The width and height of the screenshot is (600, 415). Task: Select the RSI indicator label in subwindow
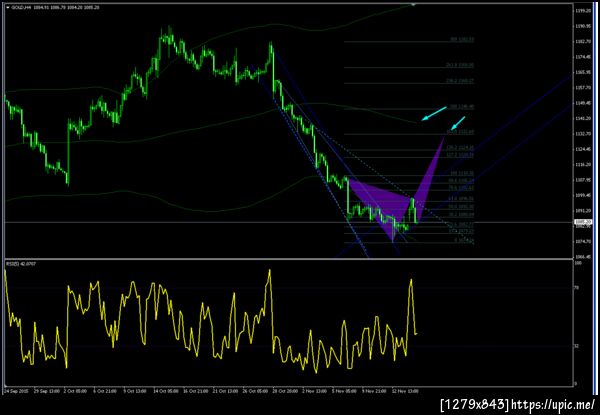(21, 264)
